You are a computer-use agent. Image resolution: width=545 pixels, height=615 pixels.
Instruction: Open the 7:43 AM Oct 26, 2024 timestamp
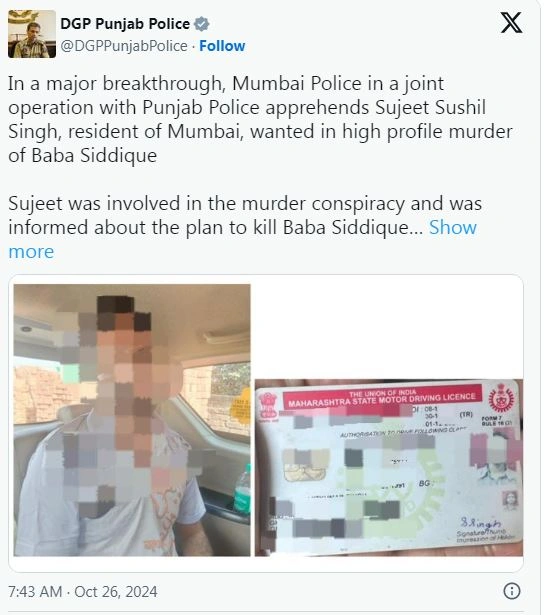pyautogui.click(x=83, y=591)
